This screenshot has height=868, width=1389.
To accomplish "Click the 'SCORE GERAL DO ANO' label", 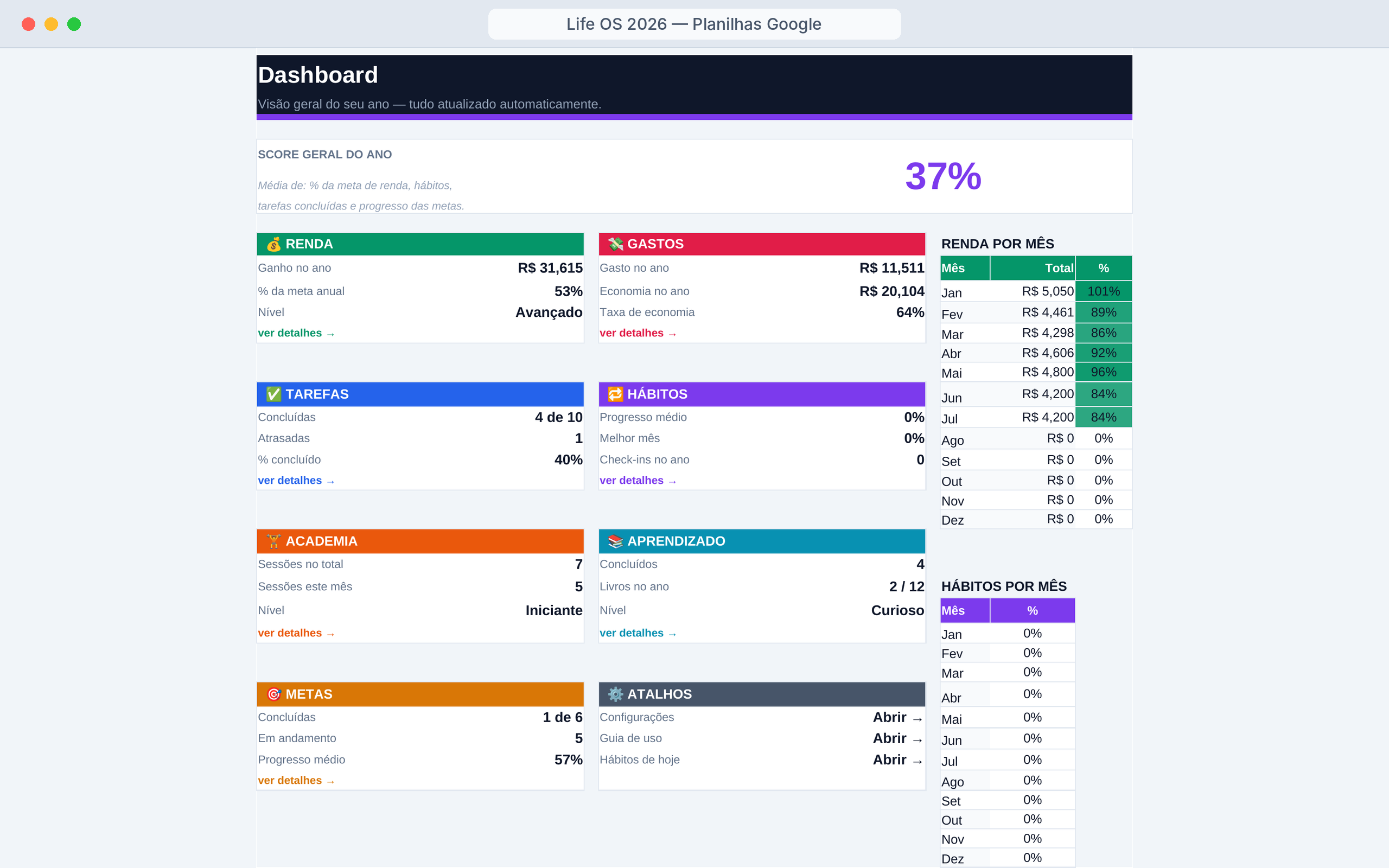I will pos(325,155).
